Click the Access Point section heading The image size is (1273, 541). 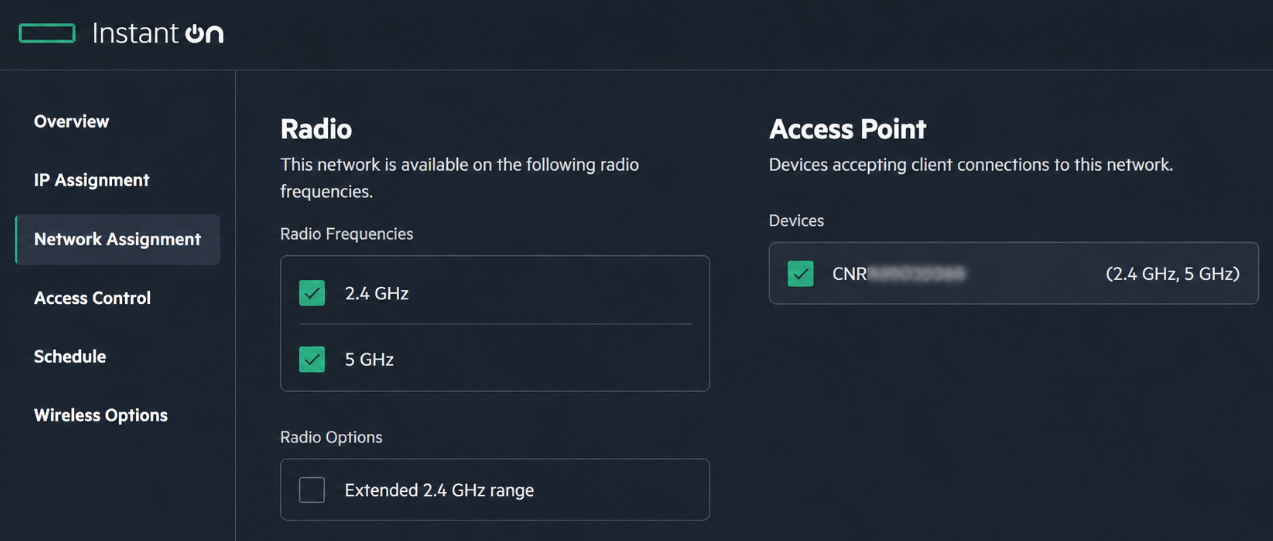click(847, 129)
